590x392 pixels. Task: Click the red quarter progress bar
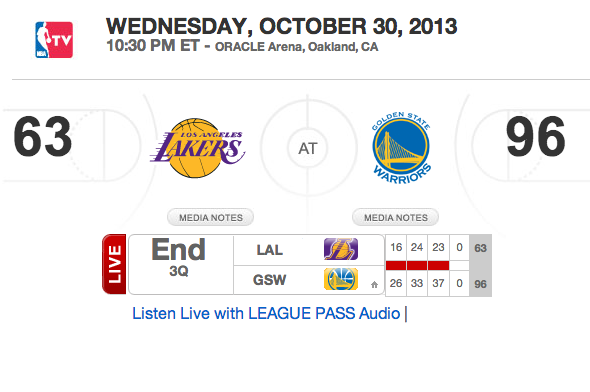(418, 266)
